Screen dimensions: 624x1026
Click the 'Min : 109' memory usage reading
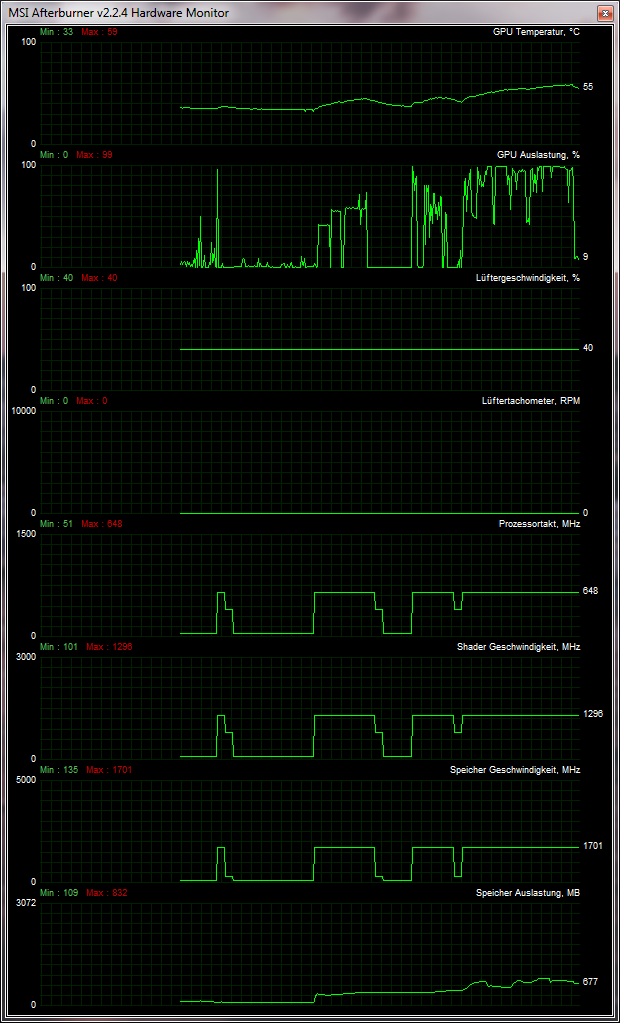pyautogui.click(x=59, y=893)
